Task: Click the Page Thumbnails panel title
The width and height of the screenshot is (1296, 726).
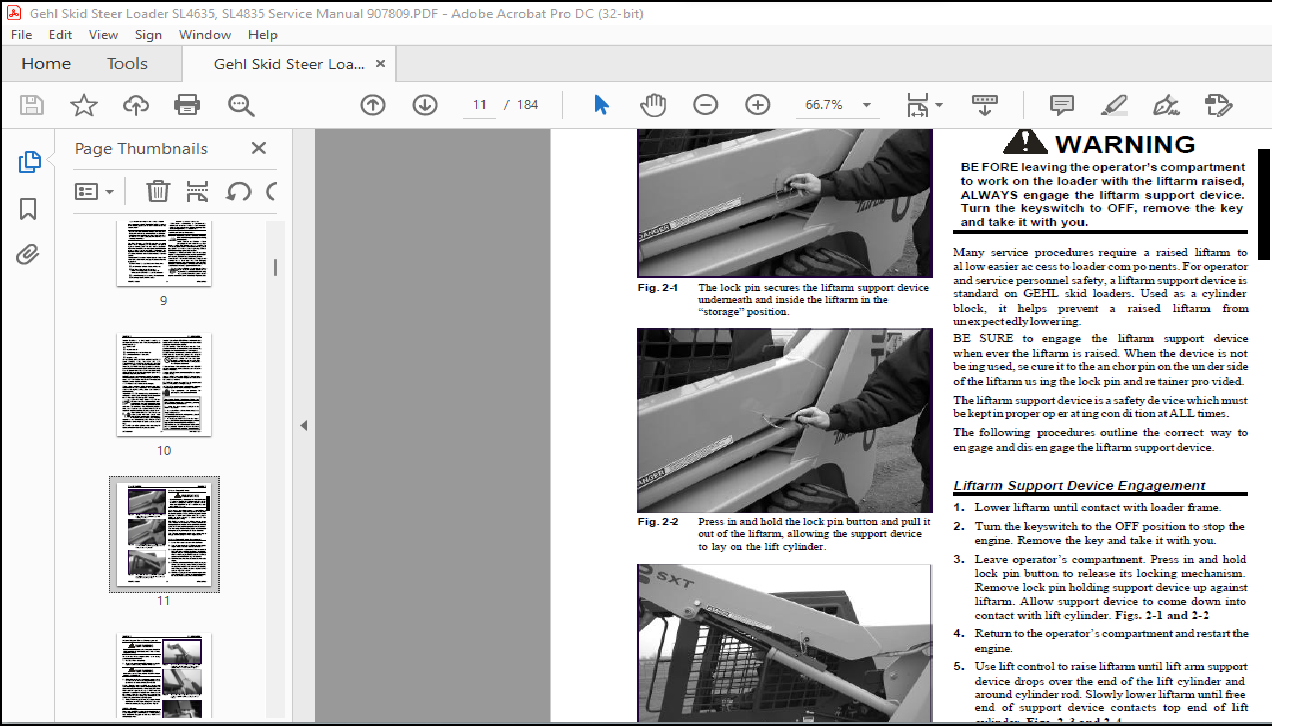Action: [x=141, y=149]
